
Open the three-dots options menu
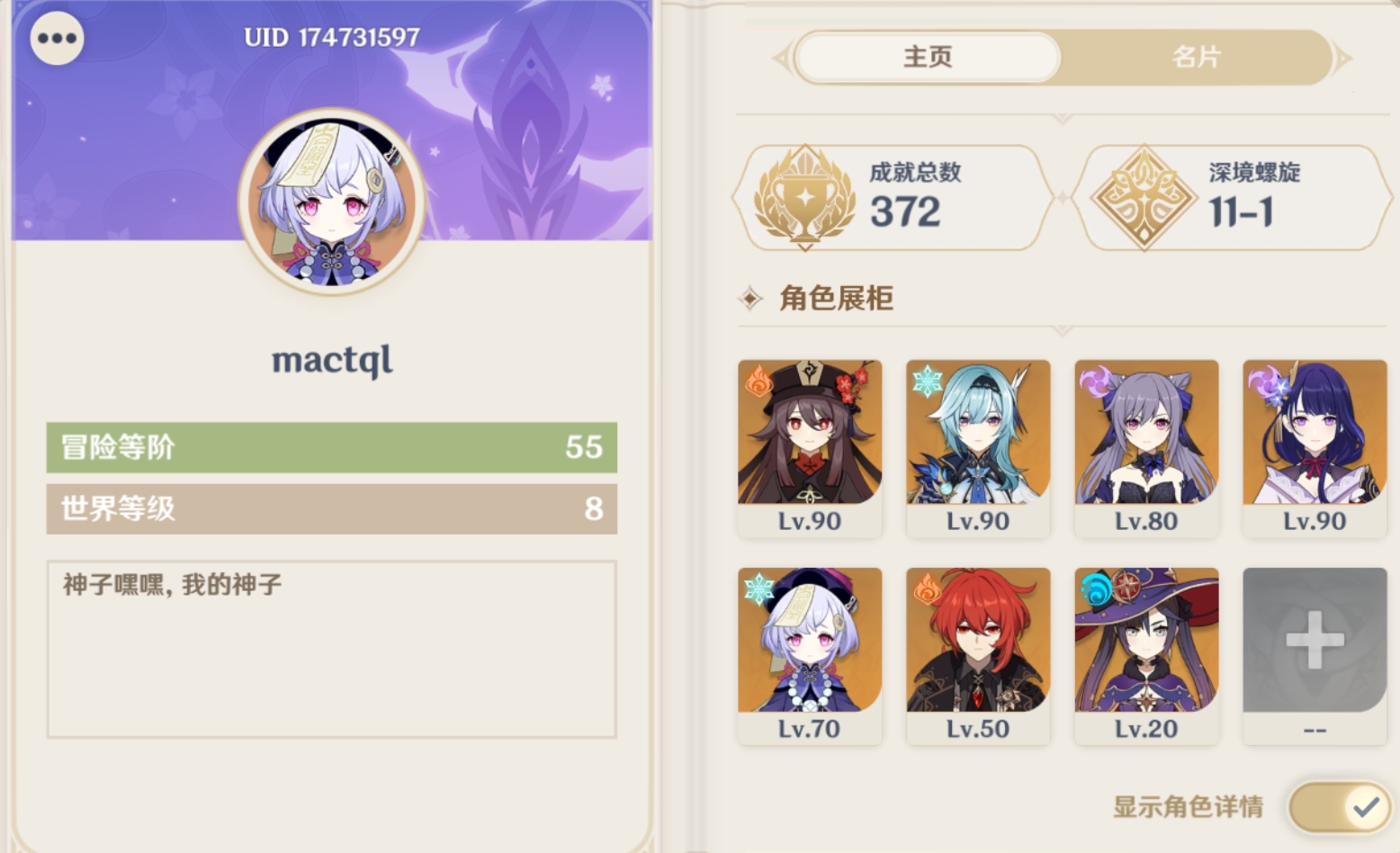point(57,38)
